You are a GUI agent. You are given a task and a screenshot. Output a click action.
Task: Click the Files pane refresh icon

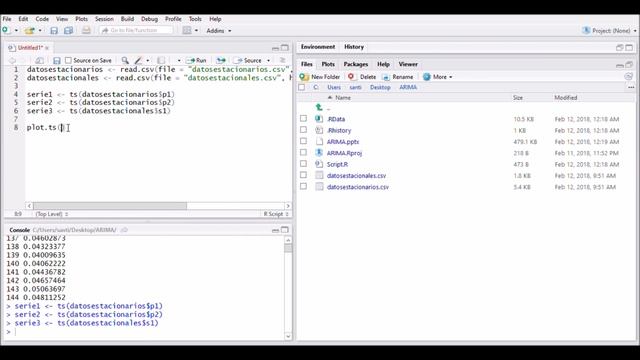629,76
